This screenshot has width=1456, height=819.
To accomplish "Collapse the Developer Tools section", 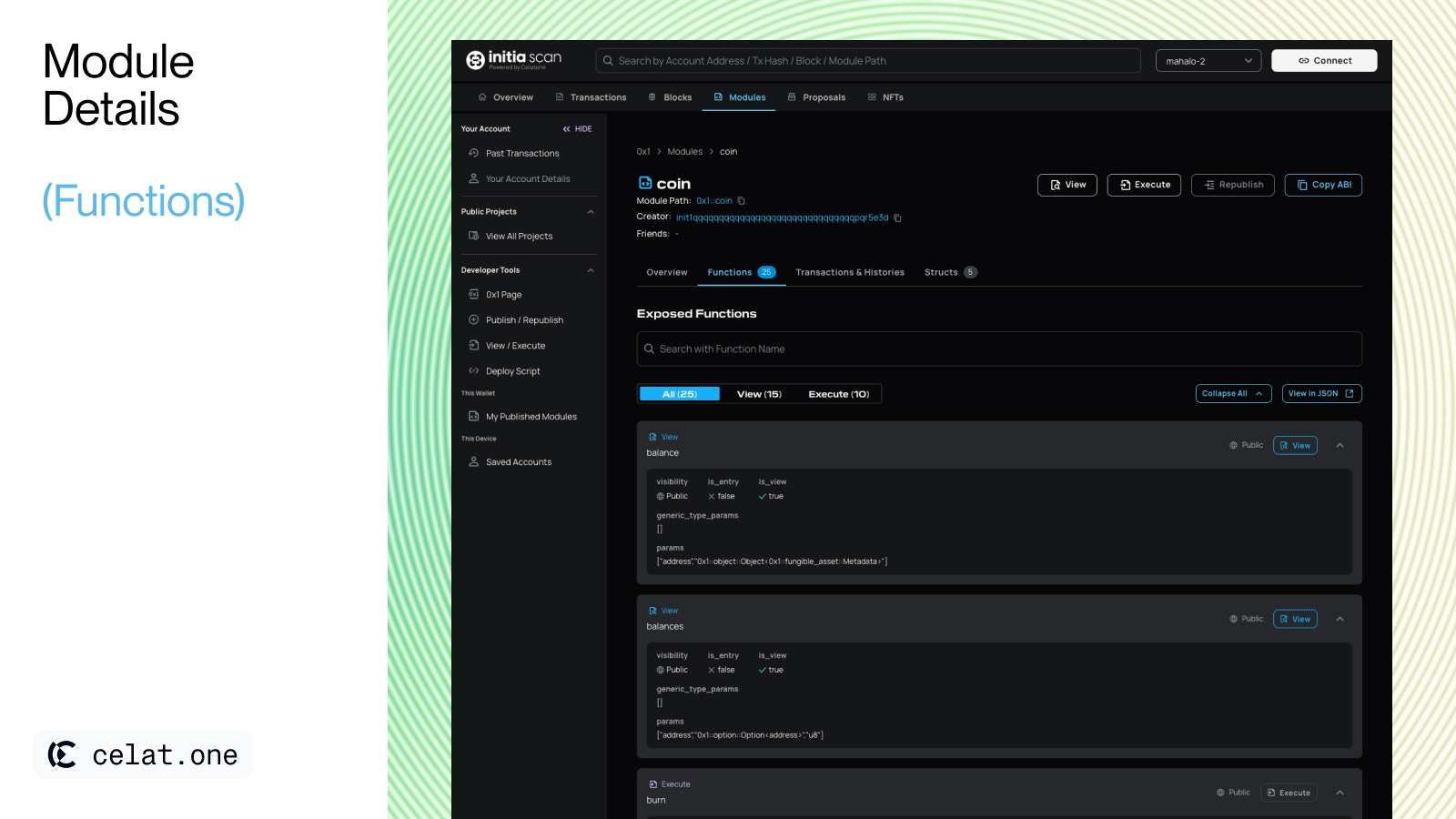I will coord(591,270).
